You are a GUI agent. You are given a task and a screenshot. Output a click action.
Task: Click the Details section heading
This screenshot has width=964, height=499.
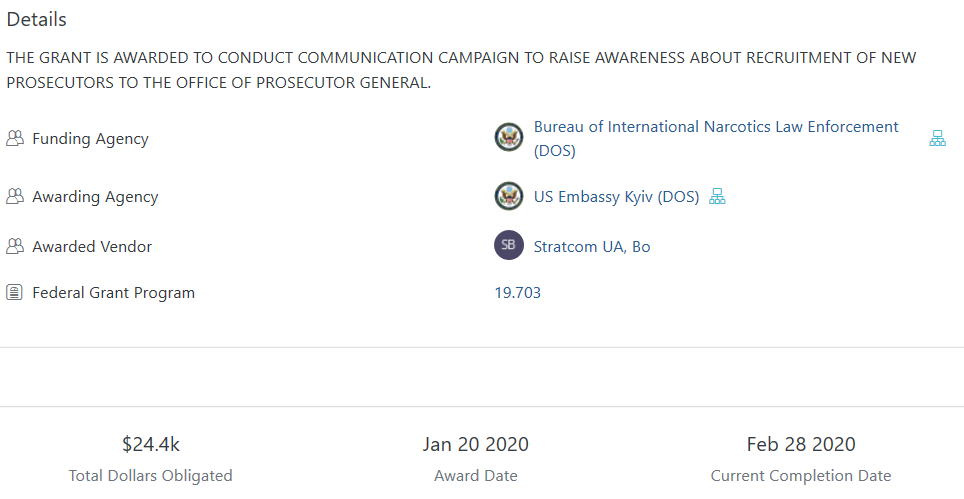(37, 20)
